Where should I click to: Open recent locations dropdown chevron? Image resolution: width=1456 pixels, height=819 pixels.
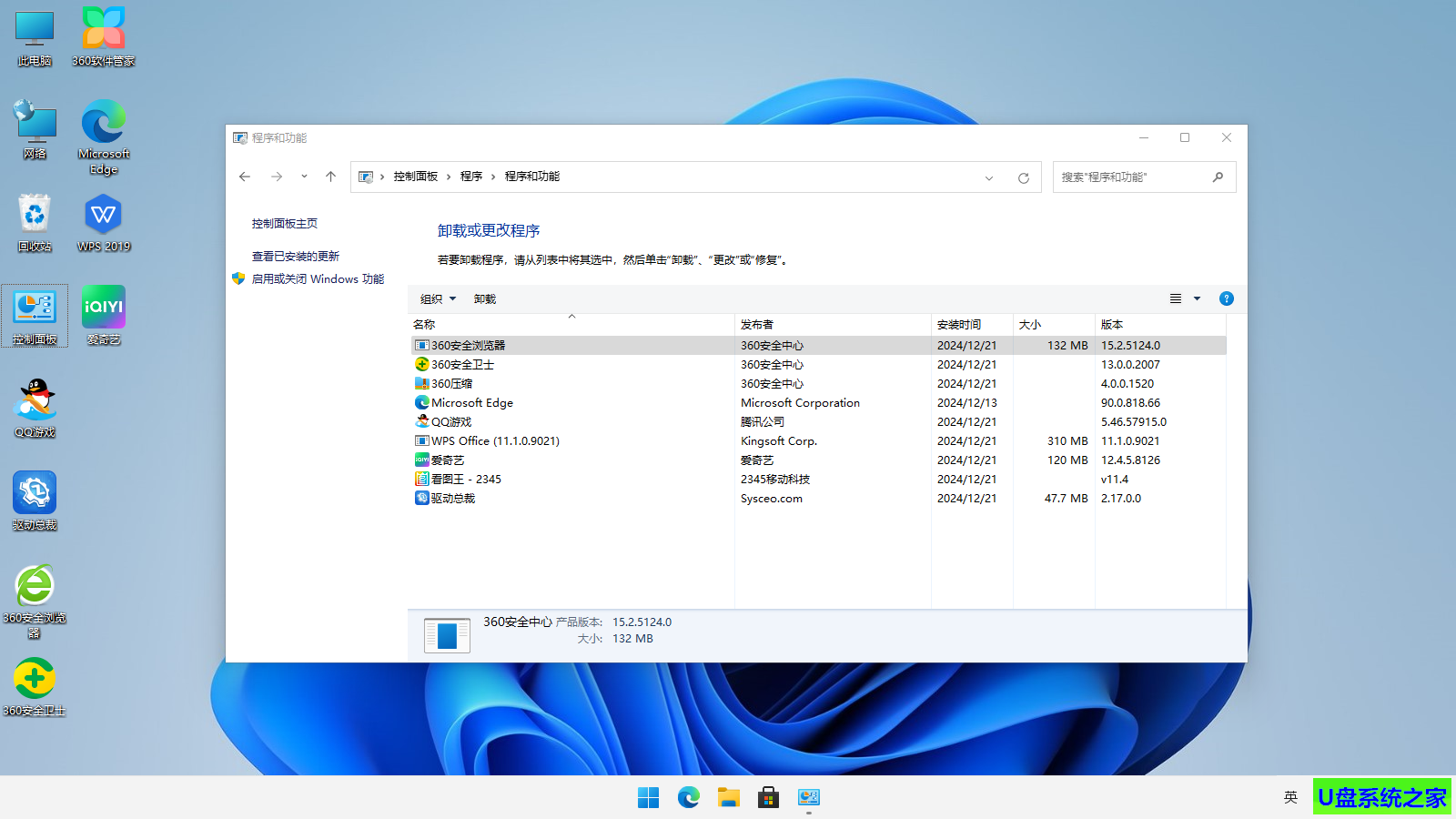coord(304,177)
